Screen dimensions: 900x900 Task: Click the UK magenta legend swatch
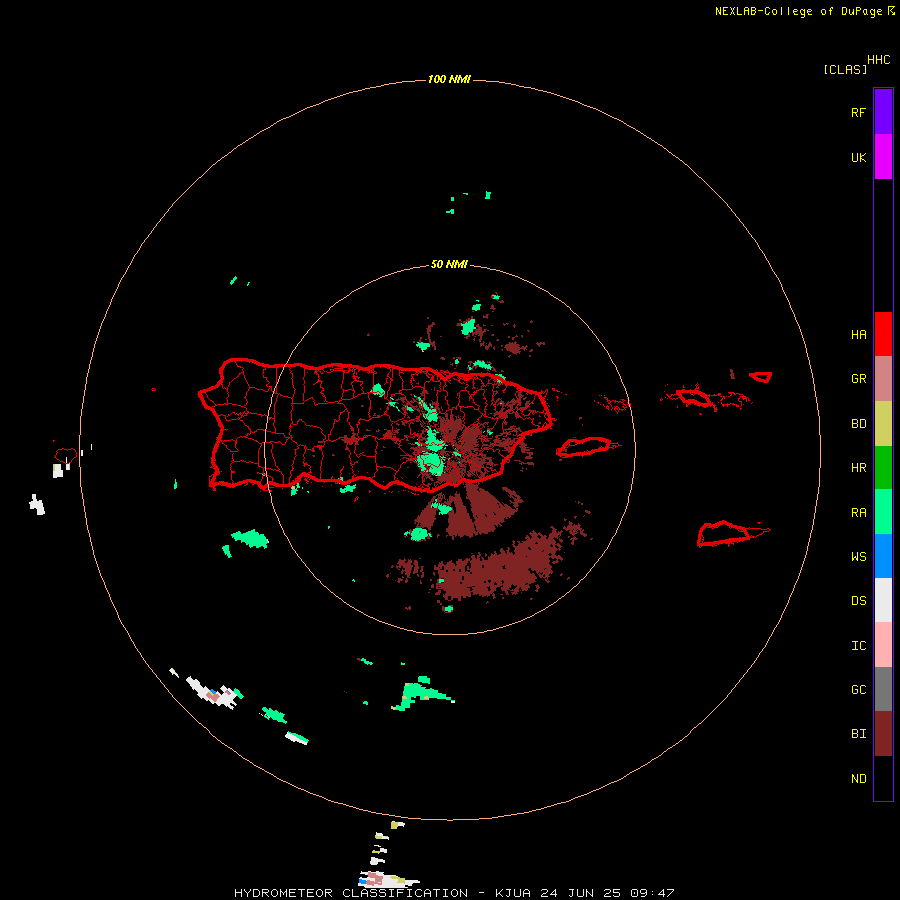click(x=883, y=157)
